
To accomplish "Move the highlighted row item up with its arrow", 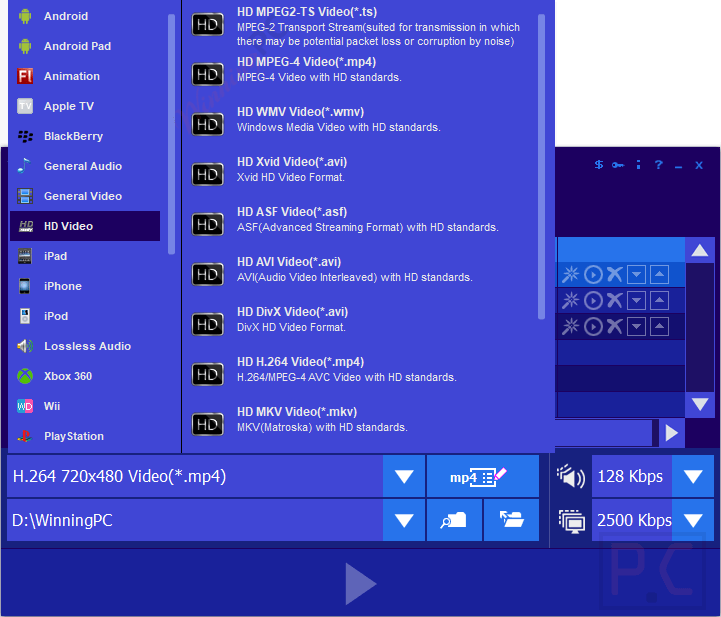I will (x=659, y=275).
